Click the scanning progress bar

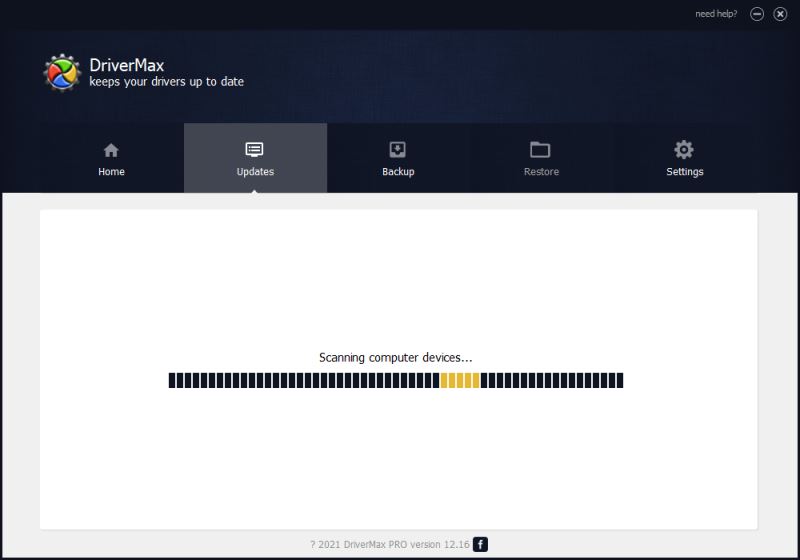396,380
